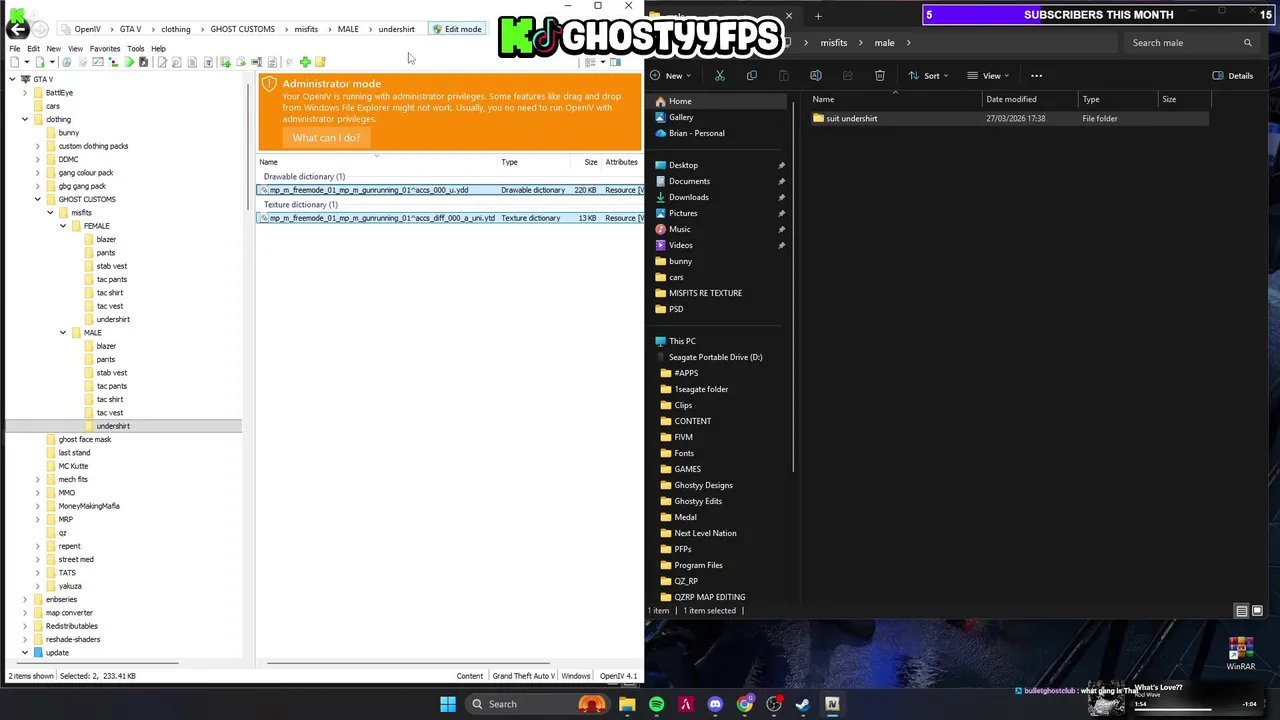1280x720 pixels.
Task: Click 'Grand Theft Auto V' in OpenIV status bar
Action: click(x=523, y=676)
